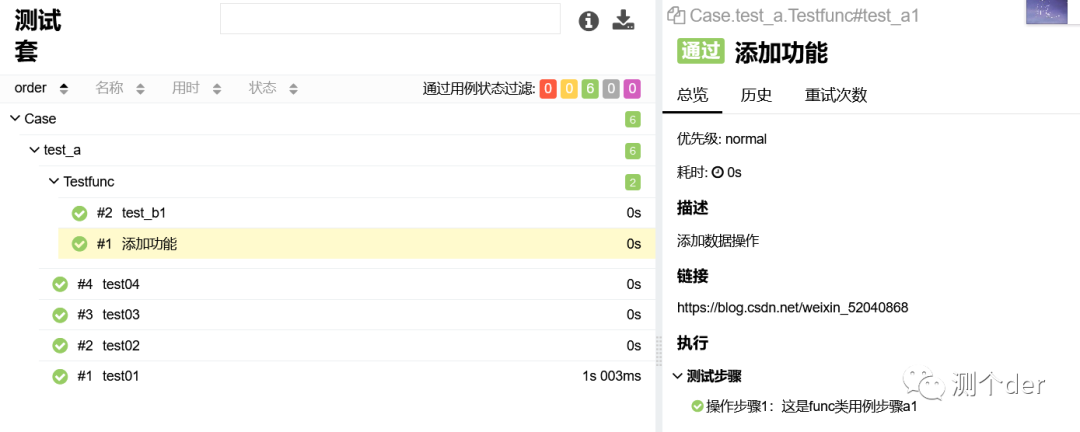This screenshot has height=432, width=1080.
Task: Click the count badge 2 on Testfunc row
Action: [633, 183]
